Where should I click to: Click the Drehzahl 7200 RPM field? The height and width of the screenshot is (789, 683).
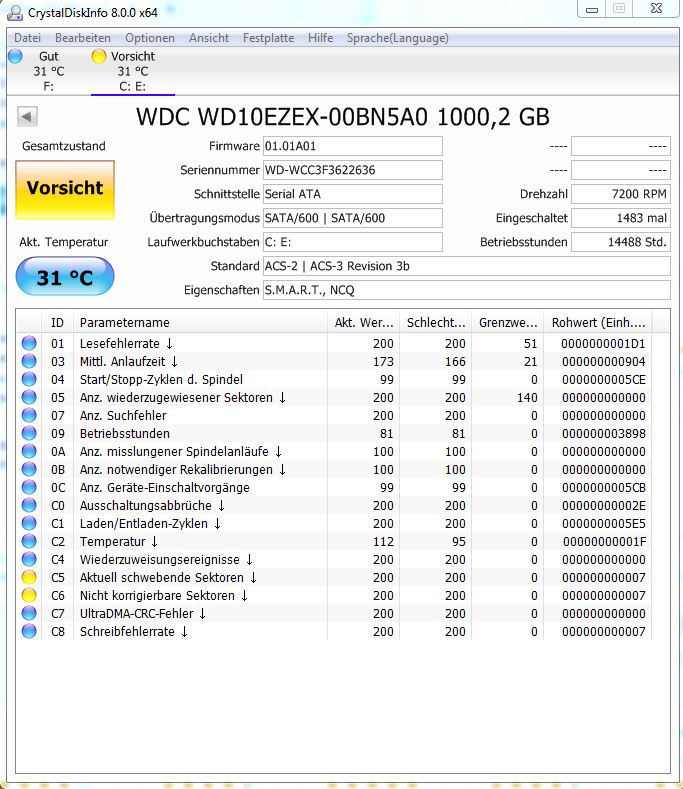621,194
